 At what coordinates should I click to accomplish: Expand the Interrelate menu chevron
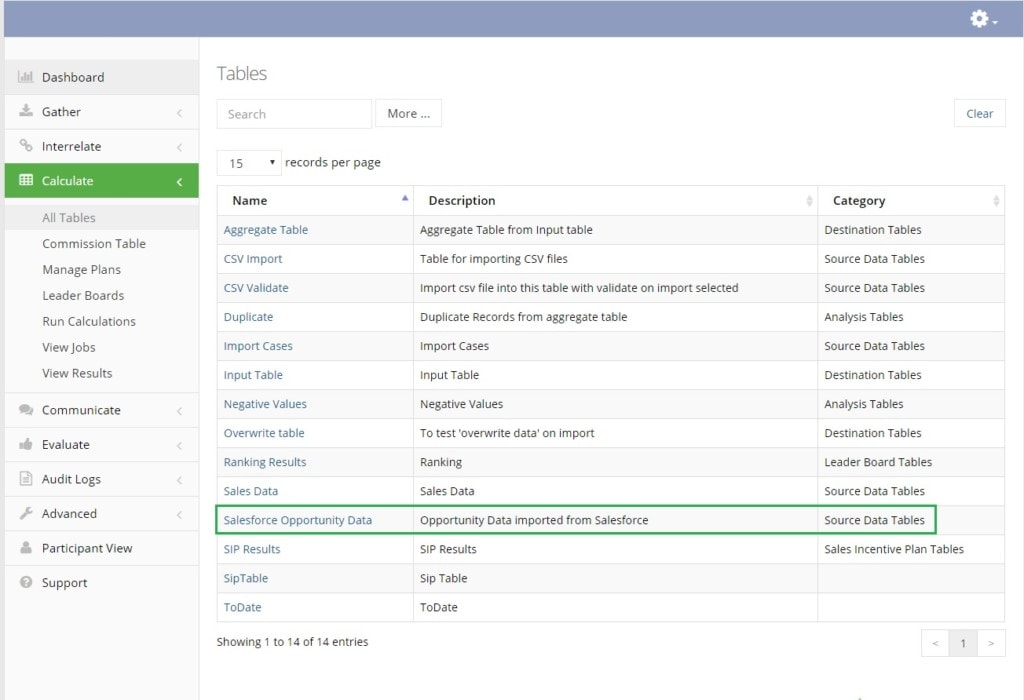(179, 148)
